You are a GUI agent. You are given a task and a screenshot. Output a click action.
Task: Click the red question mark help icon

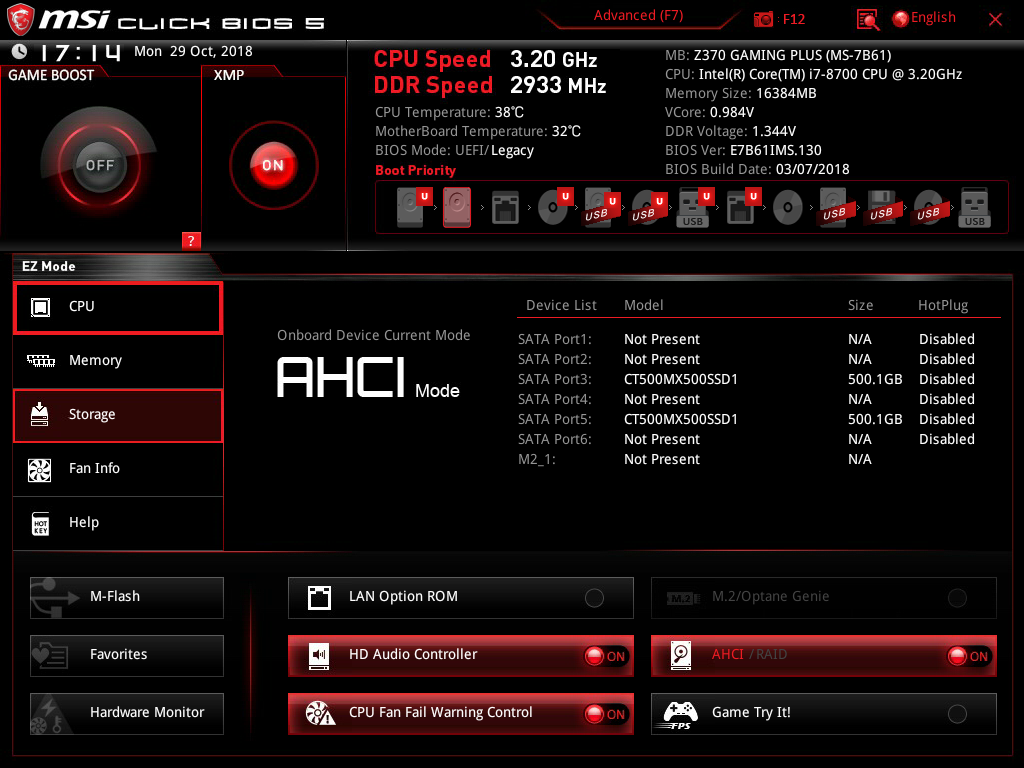pyautogui.click(x=191, y=240)
